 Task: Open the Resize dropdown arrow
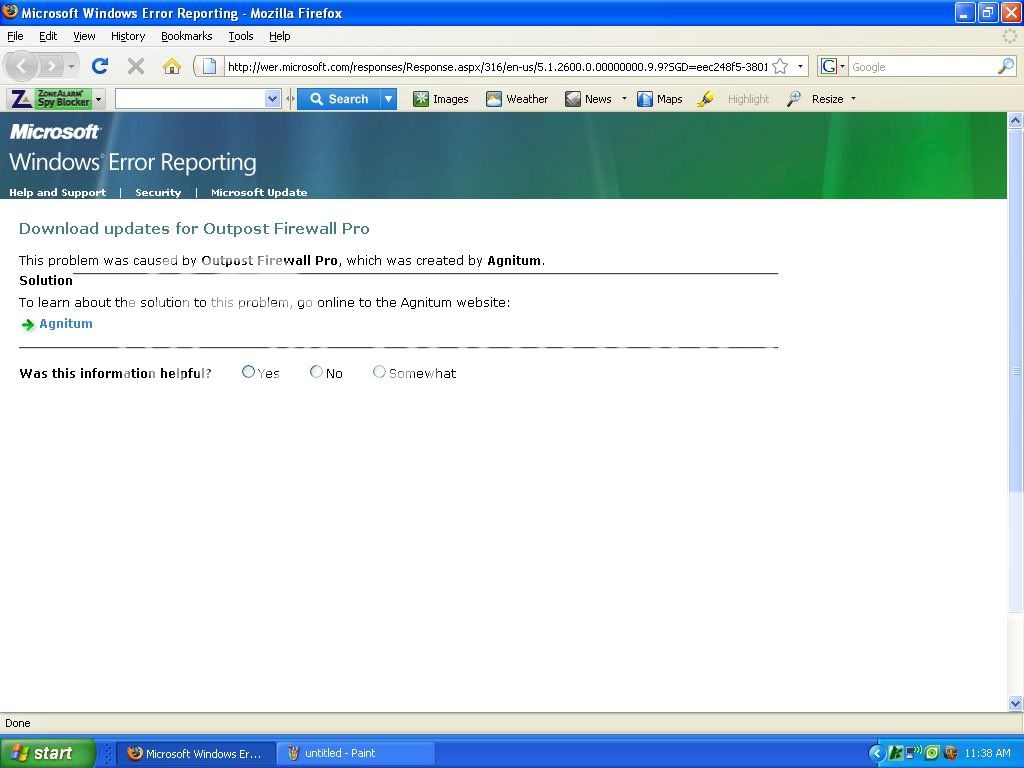853,99
